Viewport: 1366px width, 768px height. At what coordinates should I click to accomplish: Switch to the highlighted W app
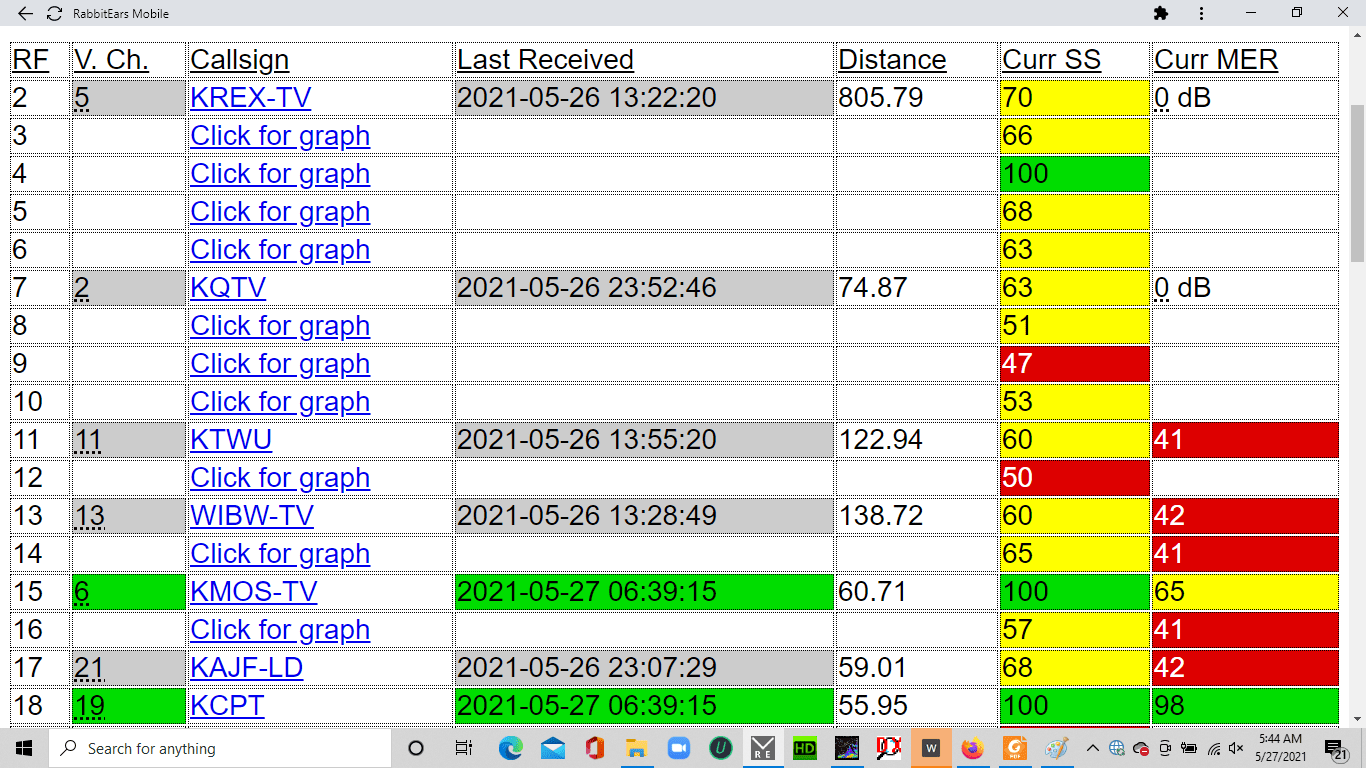(931, 748)
